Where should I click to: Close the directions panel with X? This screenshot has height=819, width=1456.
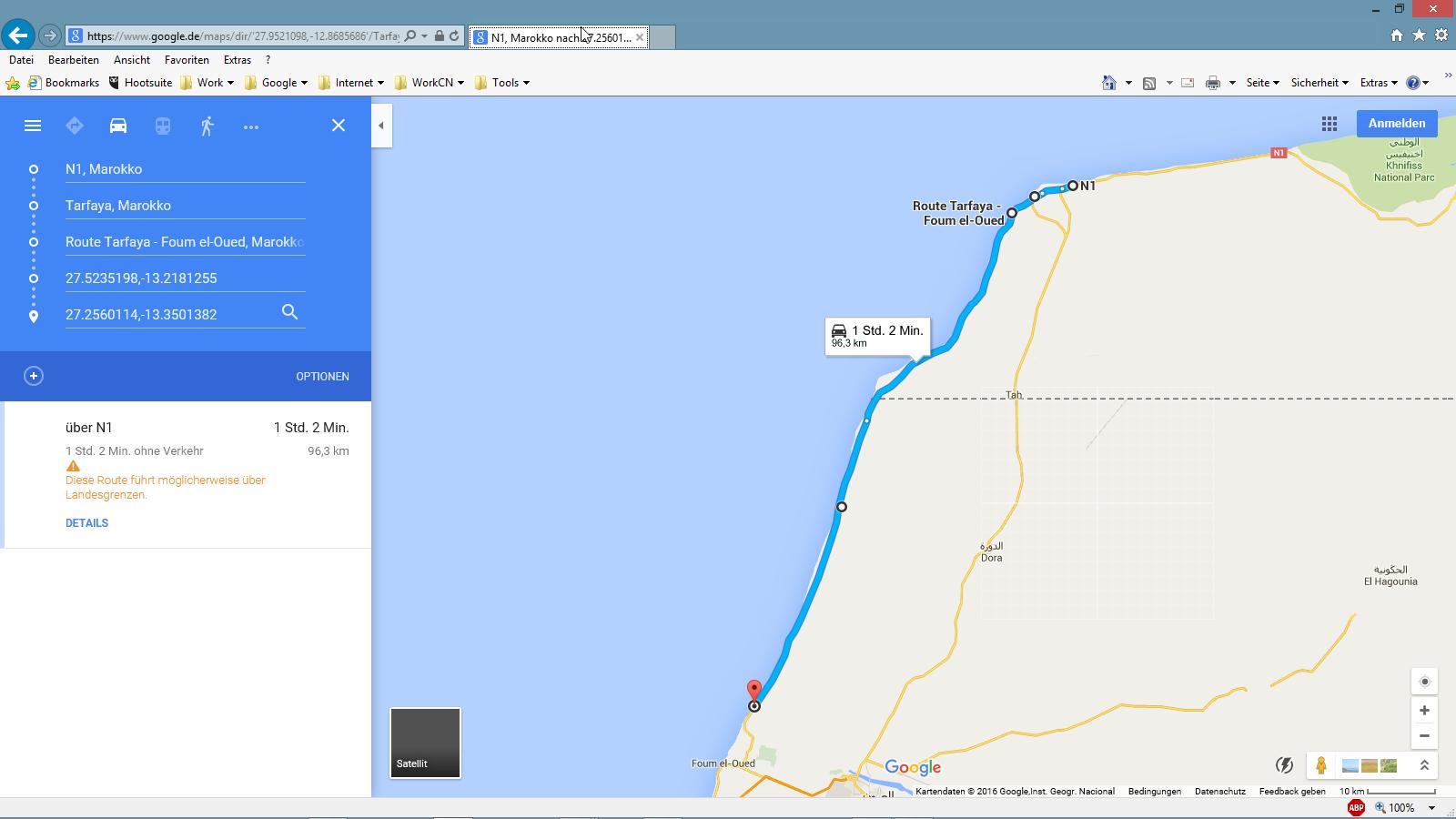(339, 126)
